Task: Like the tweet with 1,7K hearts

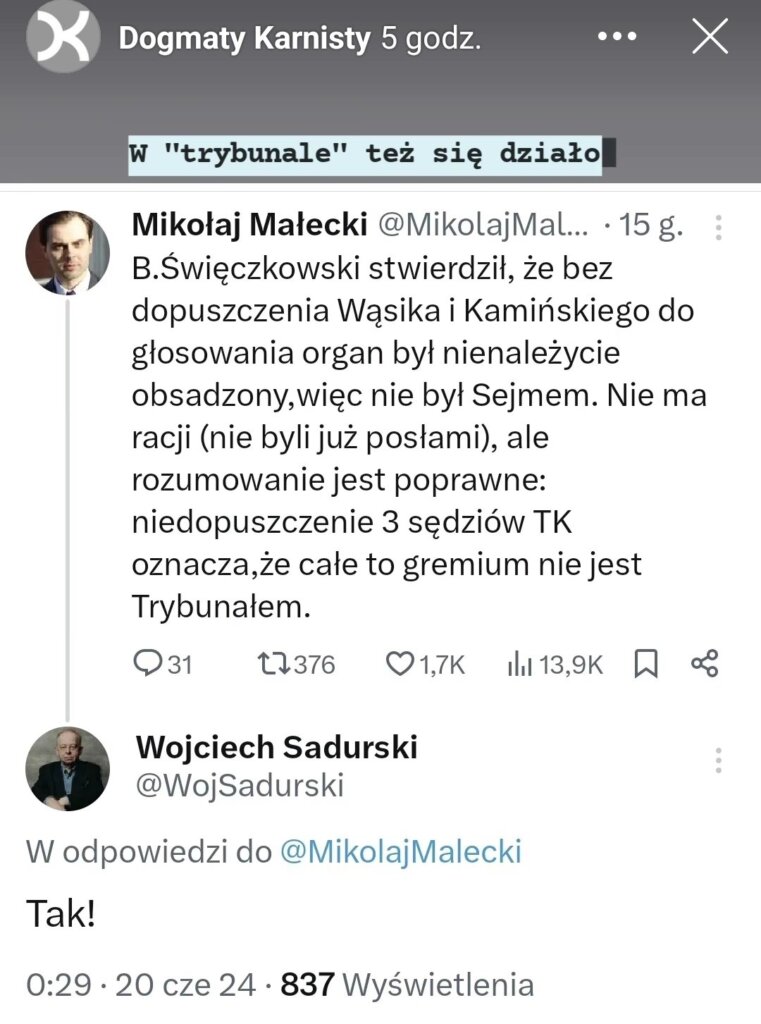Action: (x=400, y=664)
